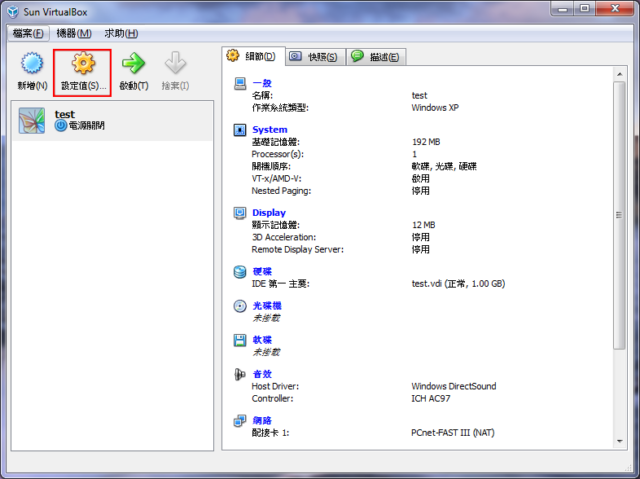
Task: Click the power-off state icon under test
Action: pyautogui.click(x=61, y=126)
